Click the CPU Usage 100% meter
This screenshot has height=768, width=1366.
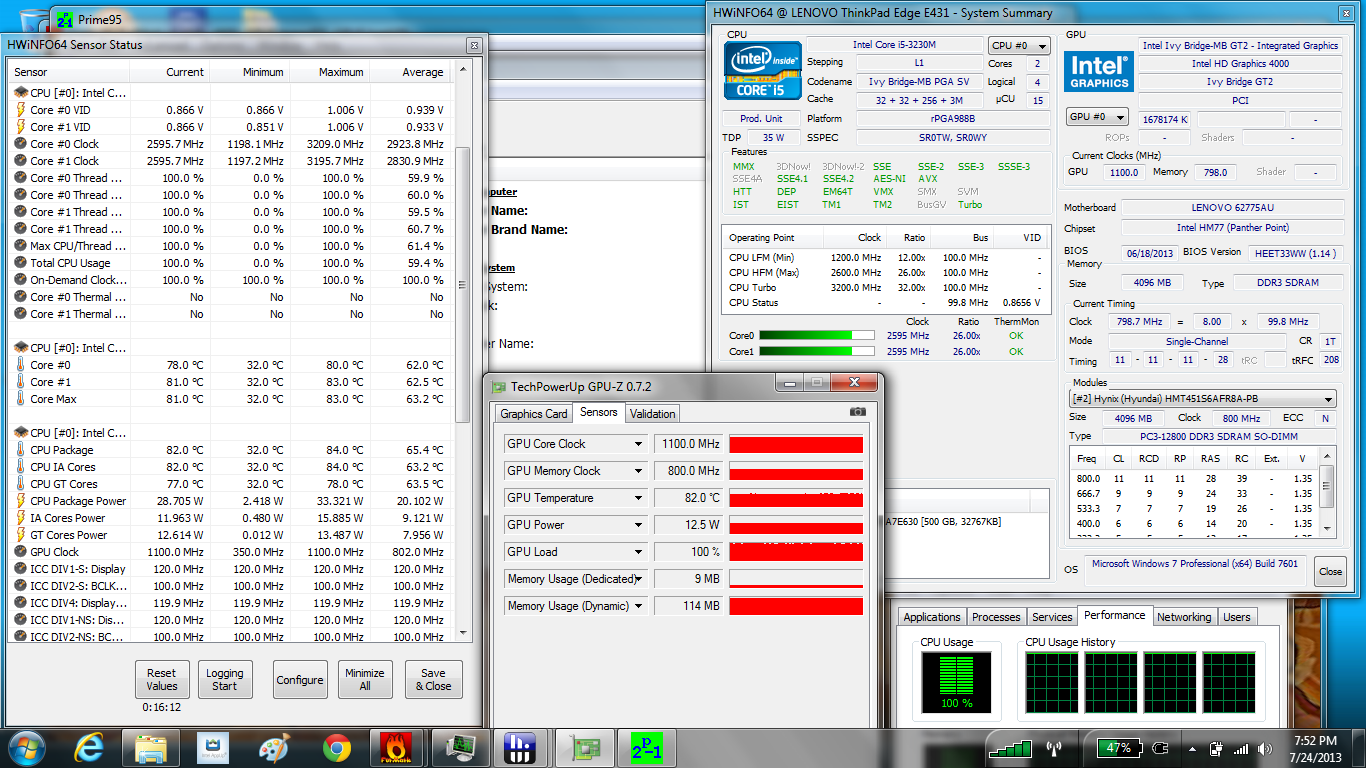click(x=956, y=681)
